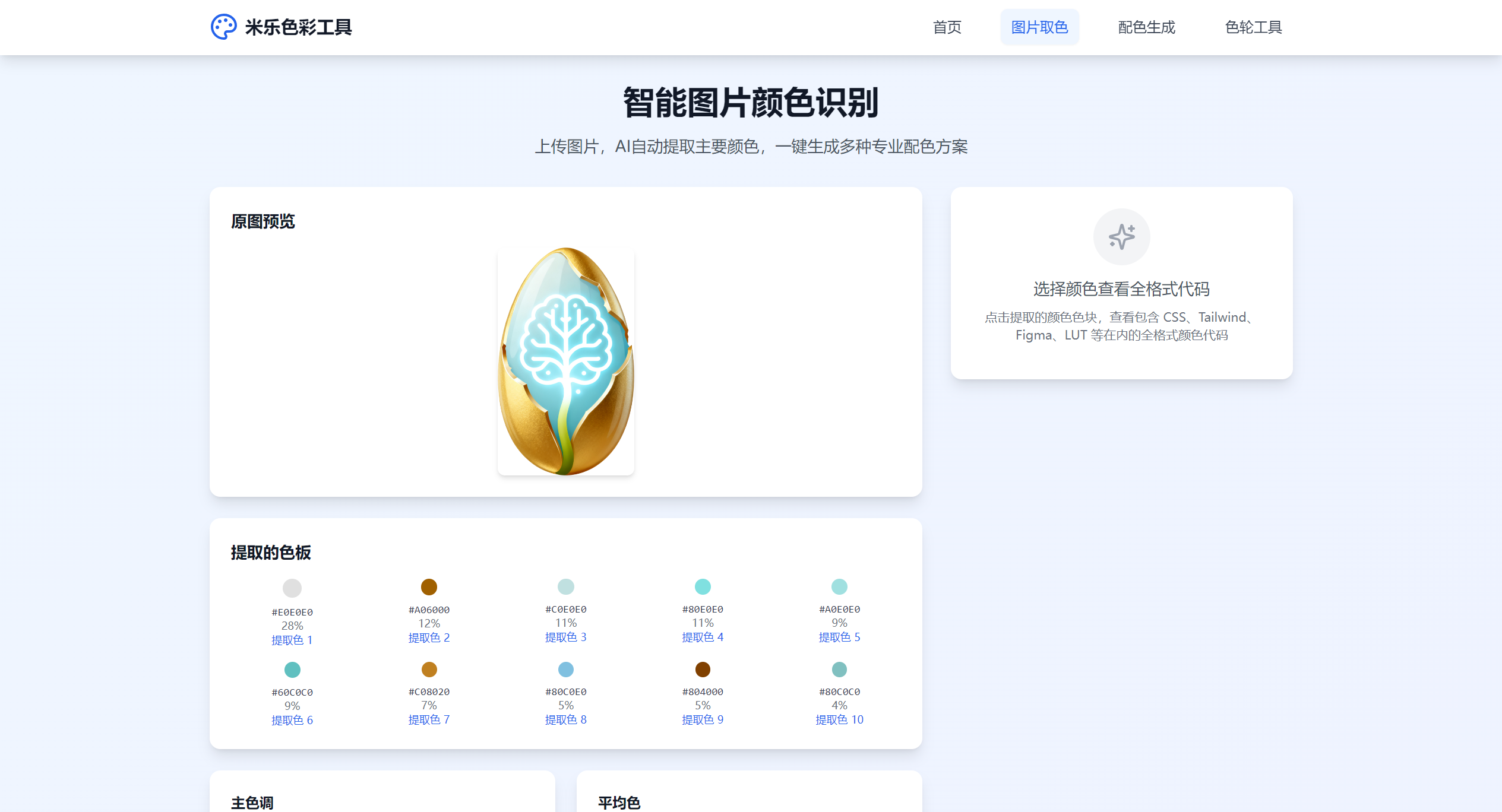Select the teal #60C0C0 swatch

[x=292, y=670]
